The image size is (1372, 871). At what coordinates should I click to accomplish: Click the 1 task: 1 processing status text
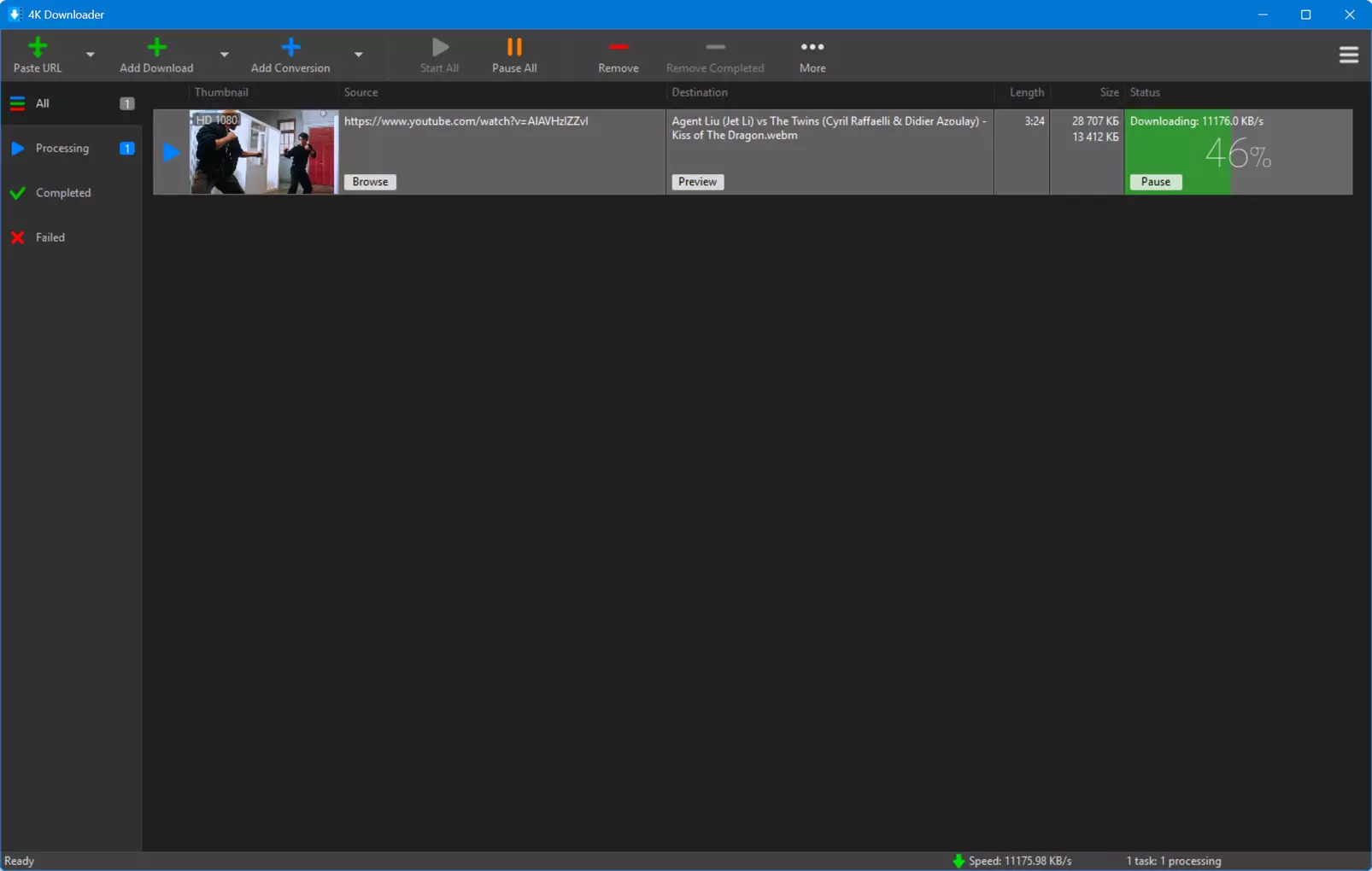[x=1174, y=861]
